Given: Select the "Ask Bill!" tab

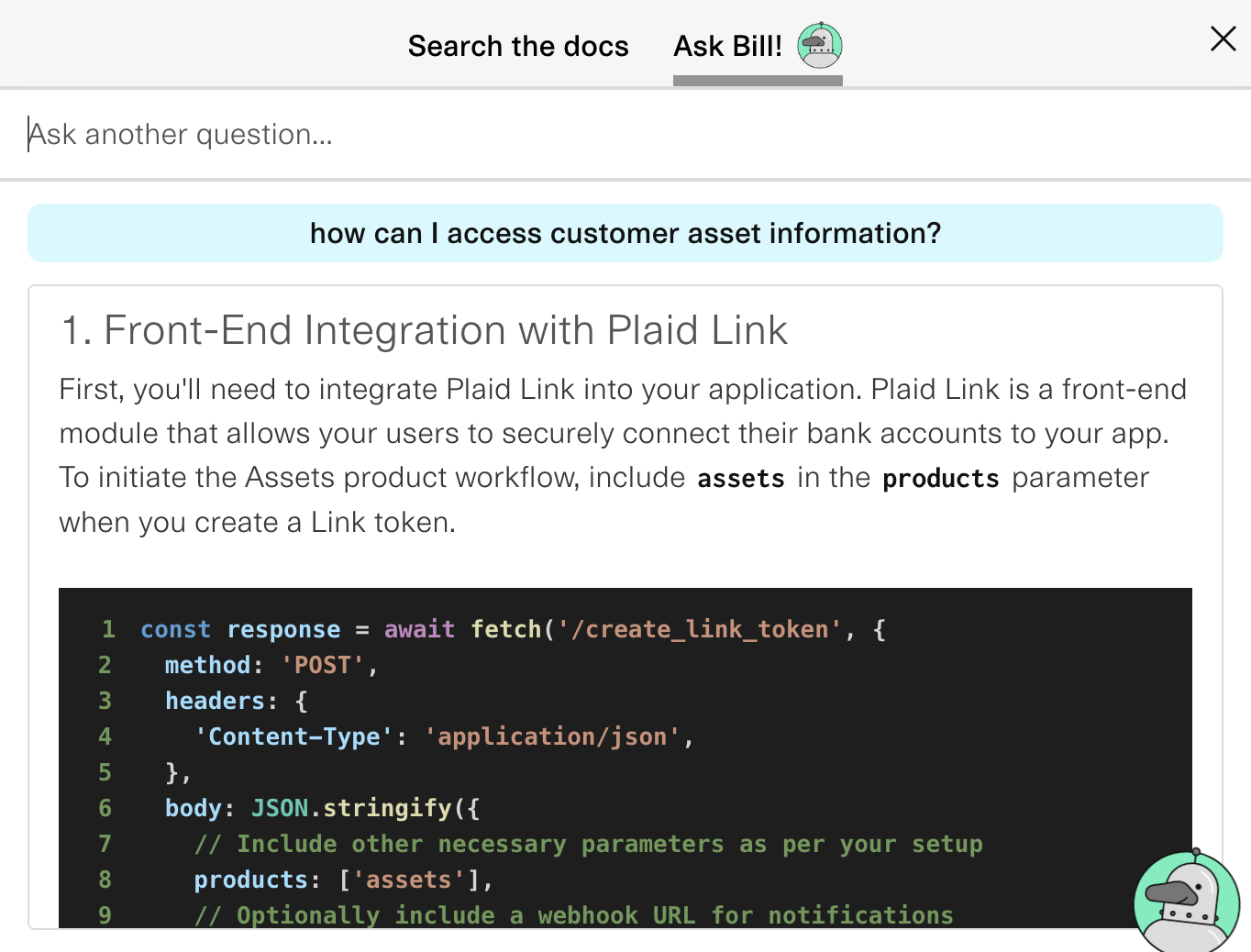Looking at the screenshot, I should [x=728, y=46].
